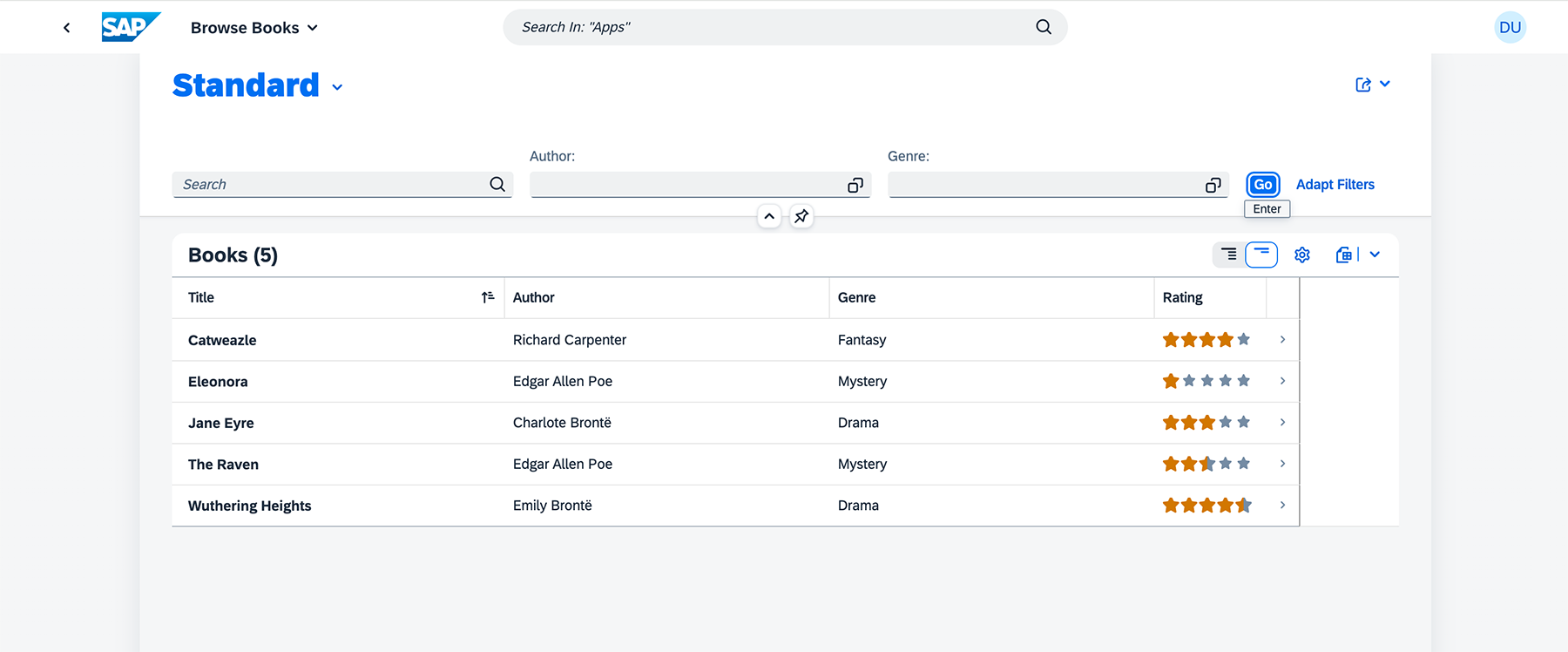Open the Wuthering Heights row navigation chevron
Viewport: 1568px width, 652px height.
pos(1282,506)
